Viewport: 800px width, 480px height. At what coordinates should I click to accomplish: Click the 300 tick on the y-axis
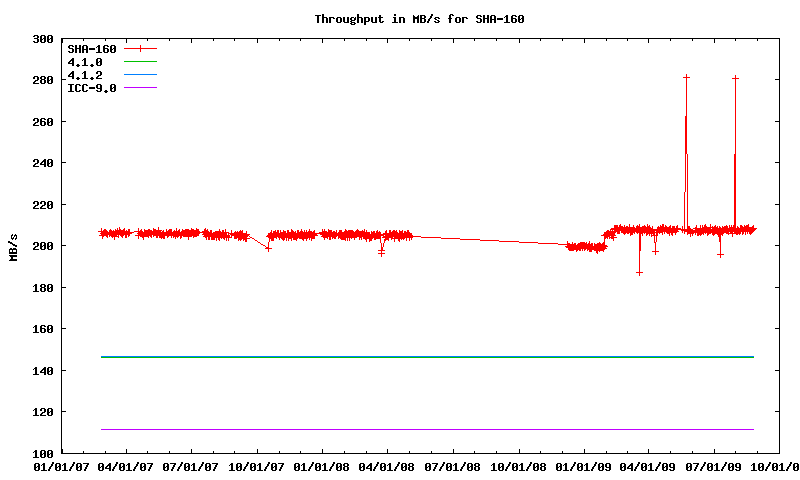pyautogui.click(x=43, y=39)
